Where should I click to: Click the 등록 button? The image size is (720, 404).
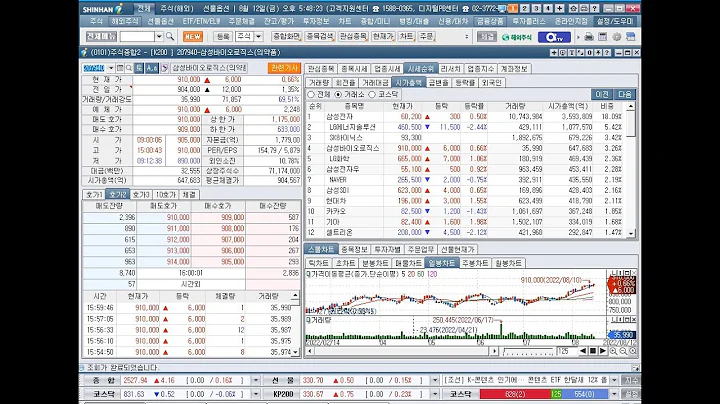coord(223,36)
